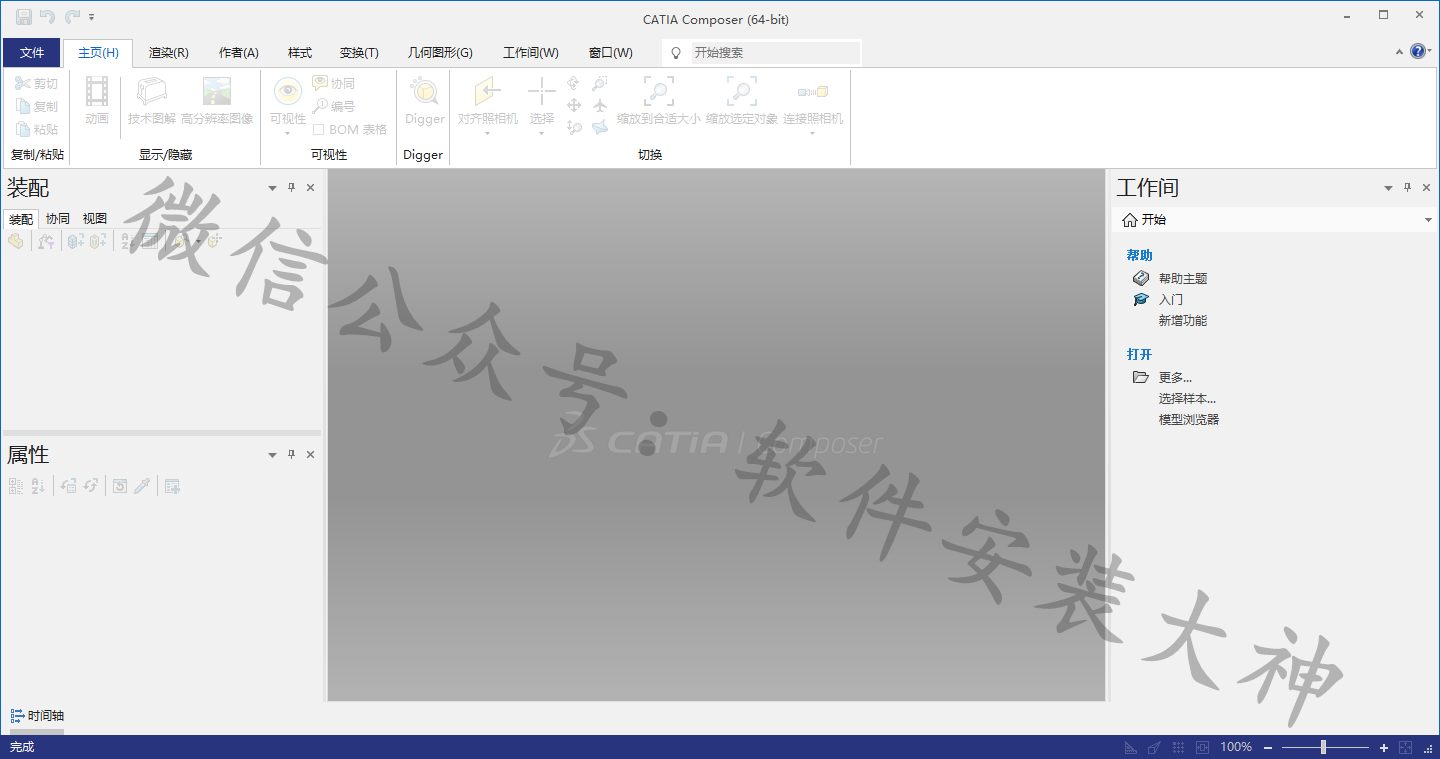Open the 工作间(W) ribbon tab
Screen dimensions: 1440x759
pyautogui.click(x=531, y=53)
